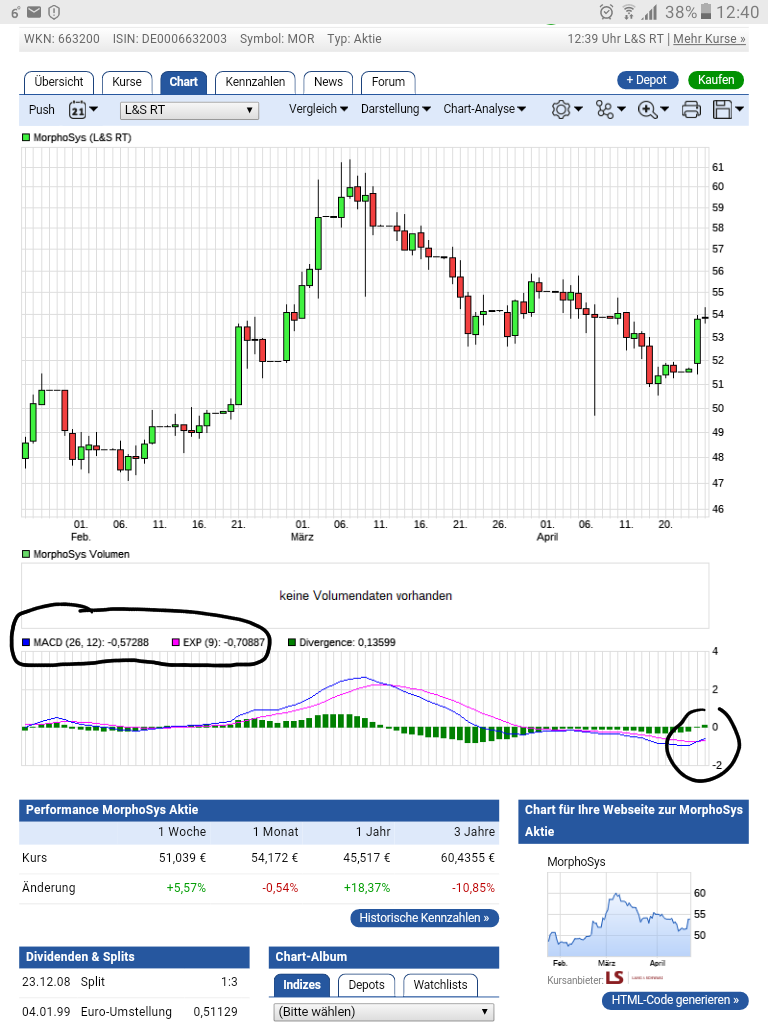Open Historische Kennzahlen button
This screenshot has height=1024, width=768.
(424, 918)
